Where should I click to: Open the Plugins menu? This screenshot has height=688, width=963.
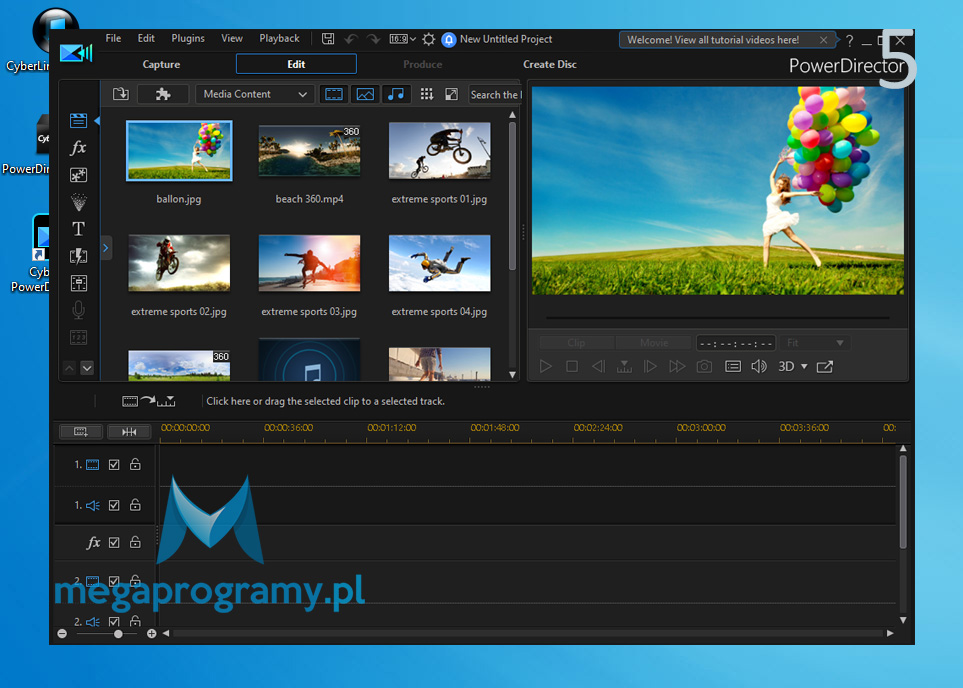click(188, 38)
